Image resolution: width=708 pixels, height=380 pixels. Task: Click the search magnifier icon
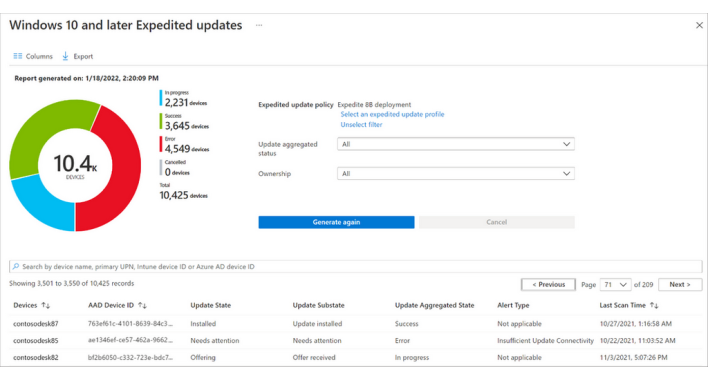(16, 267)
